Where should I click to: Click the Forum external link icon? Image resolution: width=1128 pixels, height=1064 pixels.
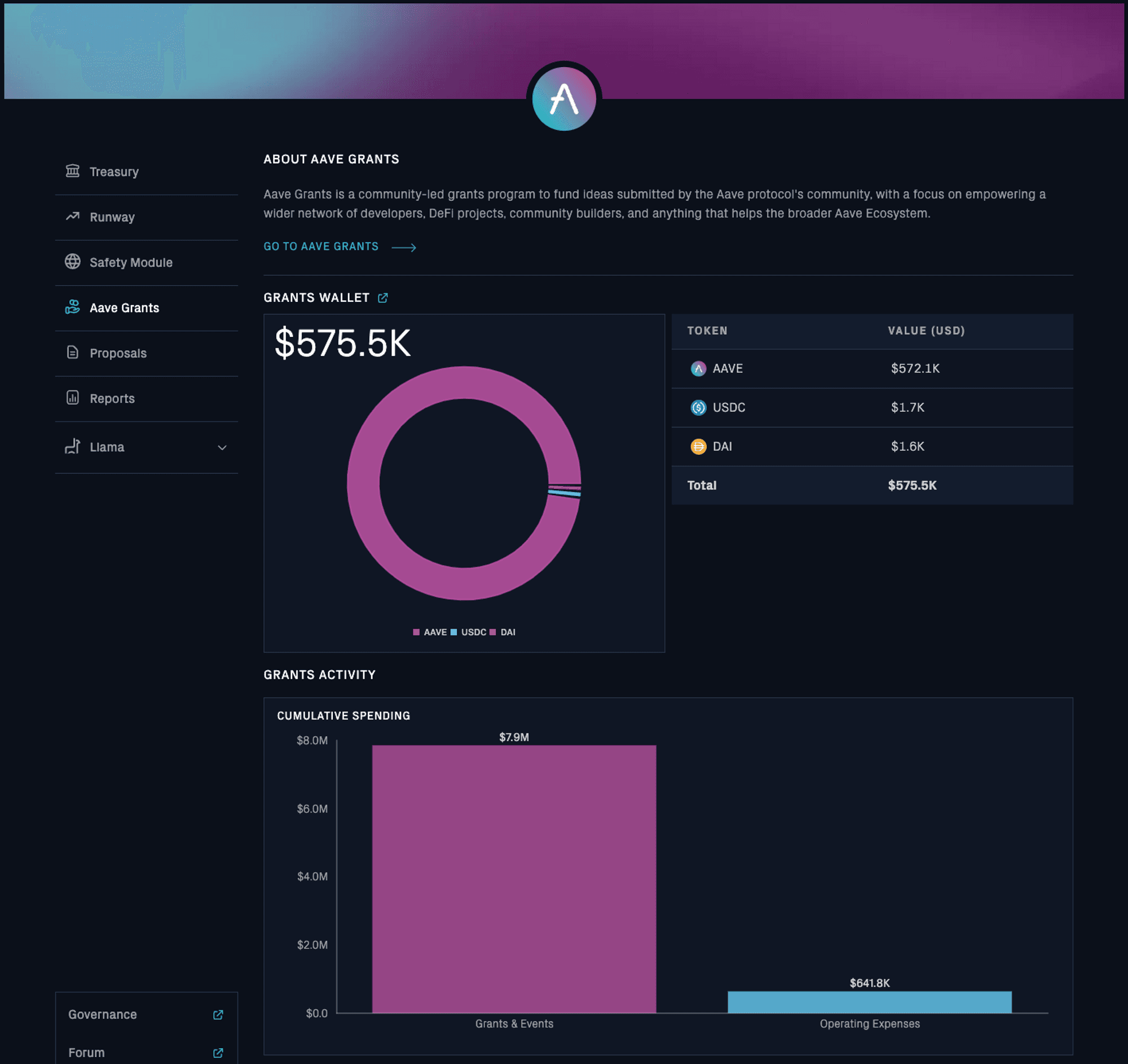tap(218, 1053)
